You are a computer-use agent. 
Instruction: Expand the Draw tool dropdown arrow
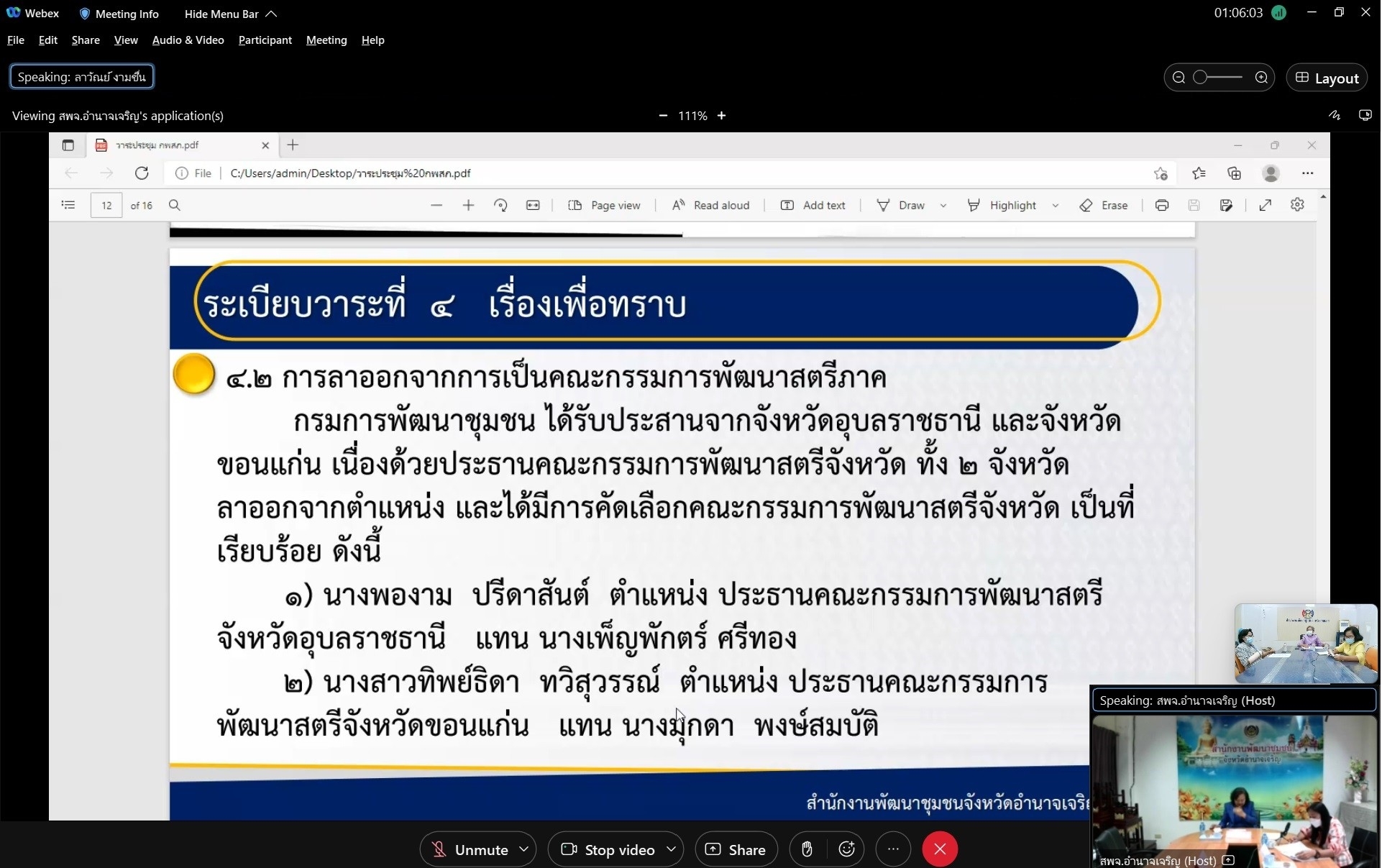point(943,205)
